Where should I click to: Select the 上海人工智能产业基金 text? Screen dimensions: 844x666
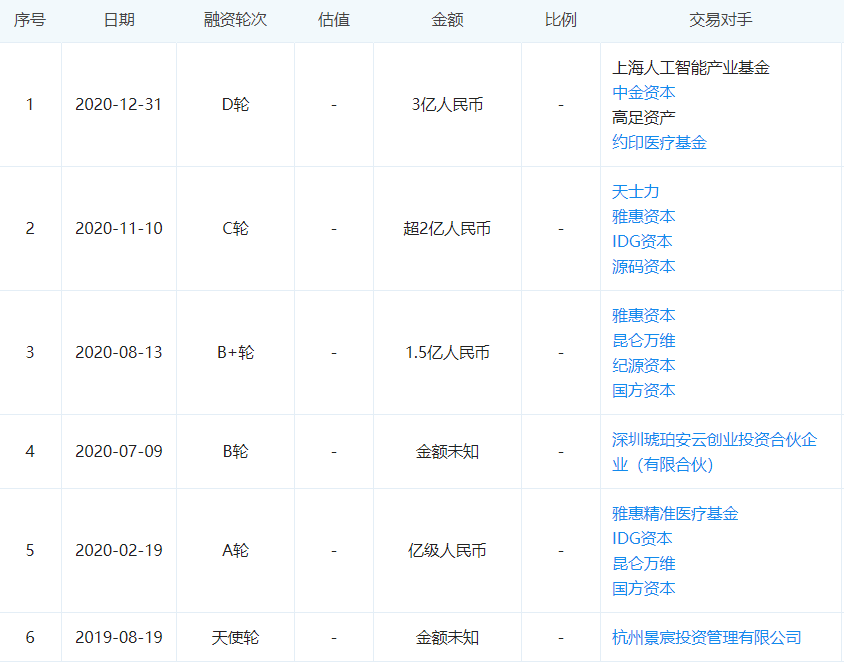coord(691,68)
